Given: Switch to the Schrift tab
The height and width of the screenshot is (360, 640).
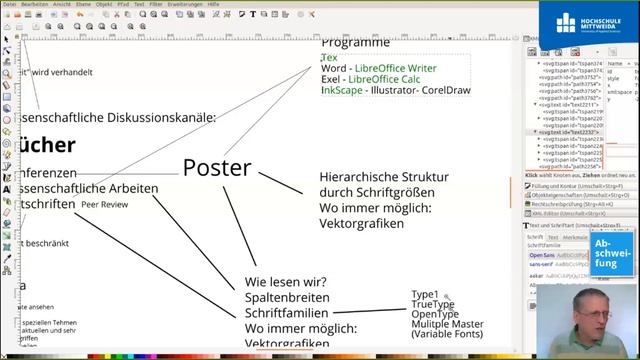Looking at the screenshot, I should point(535,237).
